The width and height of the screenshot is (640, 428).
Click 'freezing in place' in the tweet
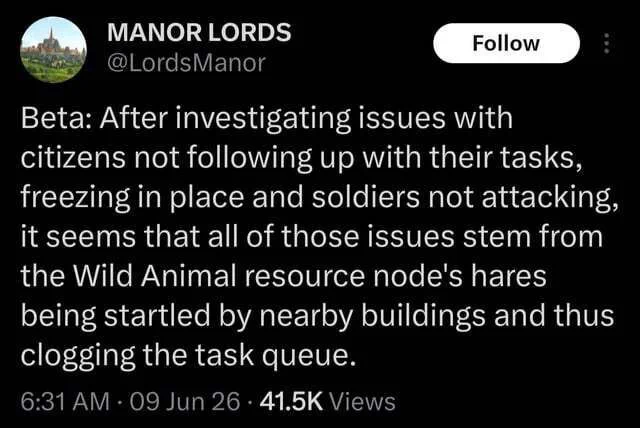point(132,197)
